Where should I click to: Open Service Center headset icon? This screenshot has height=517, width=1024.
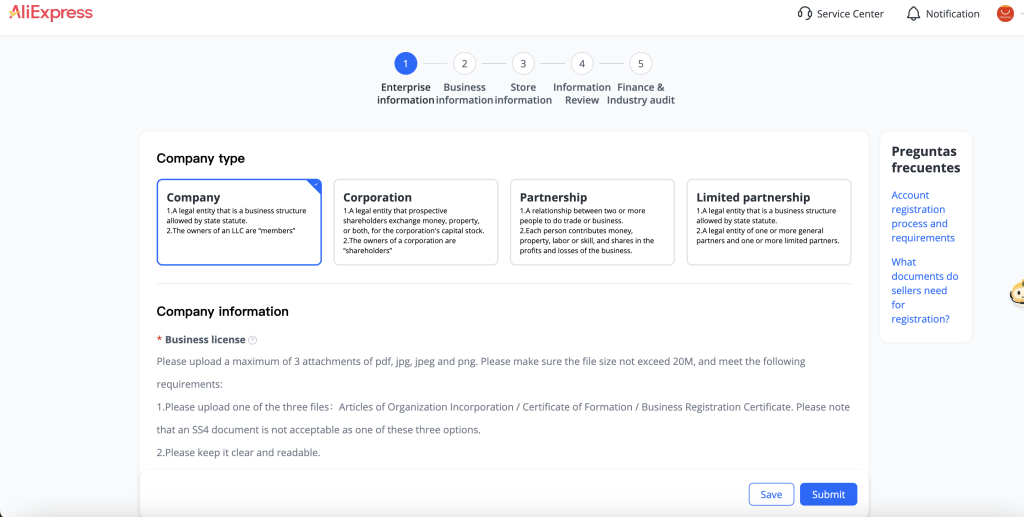[805, 14]
